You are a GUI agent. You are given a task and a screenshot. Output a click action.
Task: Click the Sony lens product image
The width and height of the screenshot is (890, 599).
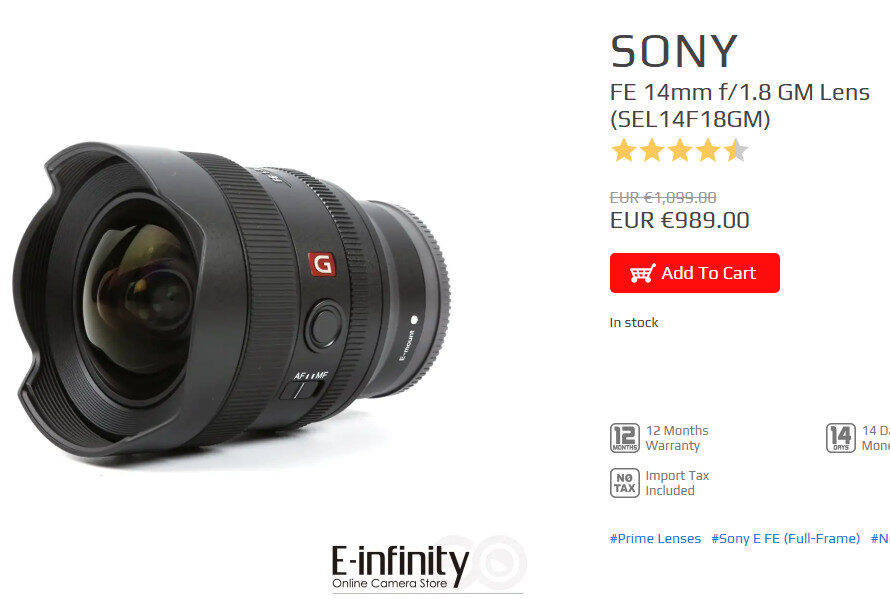[x=232, y=300]
